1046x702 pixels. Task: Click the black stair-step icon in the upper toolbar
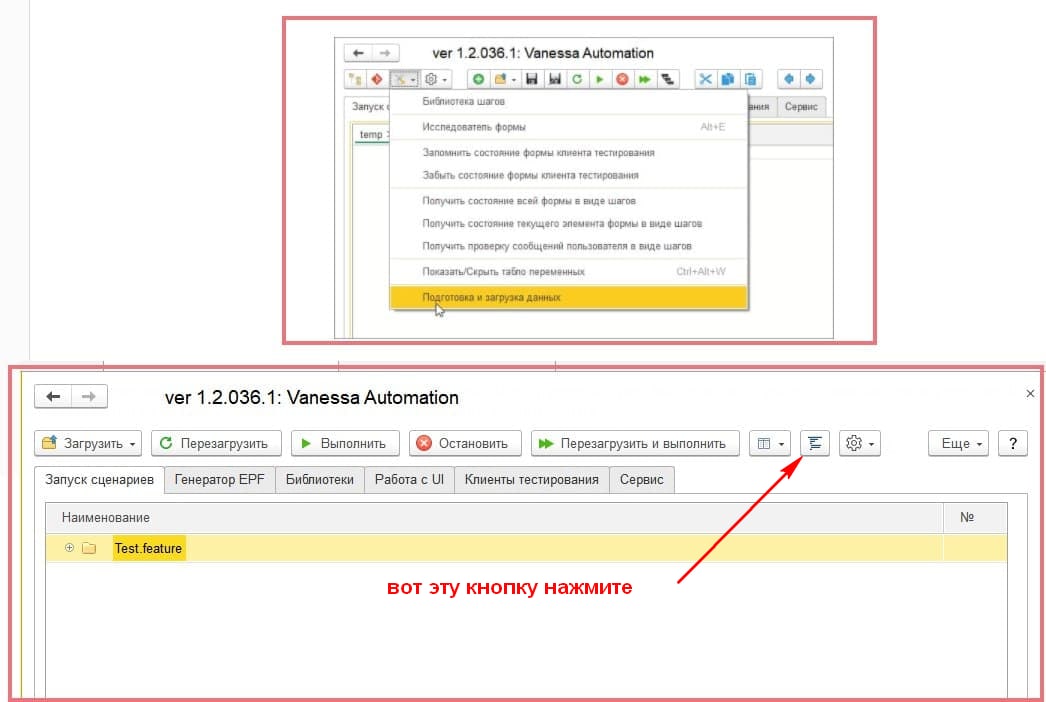click(x=667, y=79)
